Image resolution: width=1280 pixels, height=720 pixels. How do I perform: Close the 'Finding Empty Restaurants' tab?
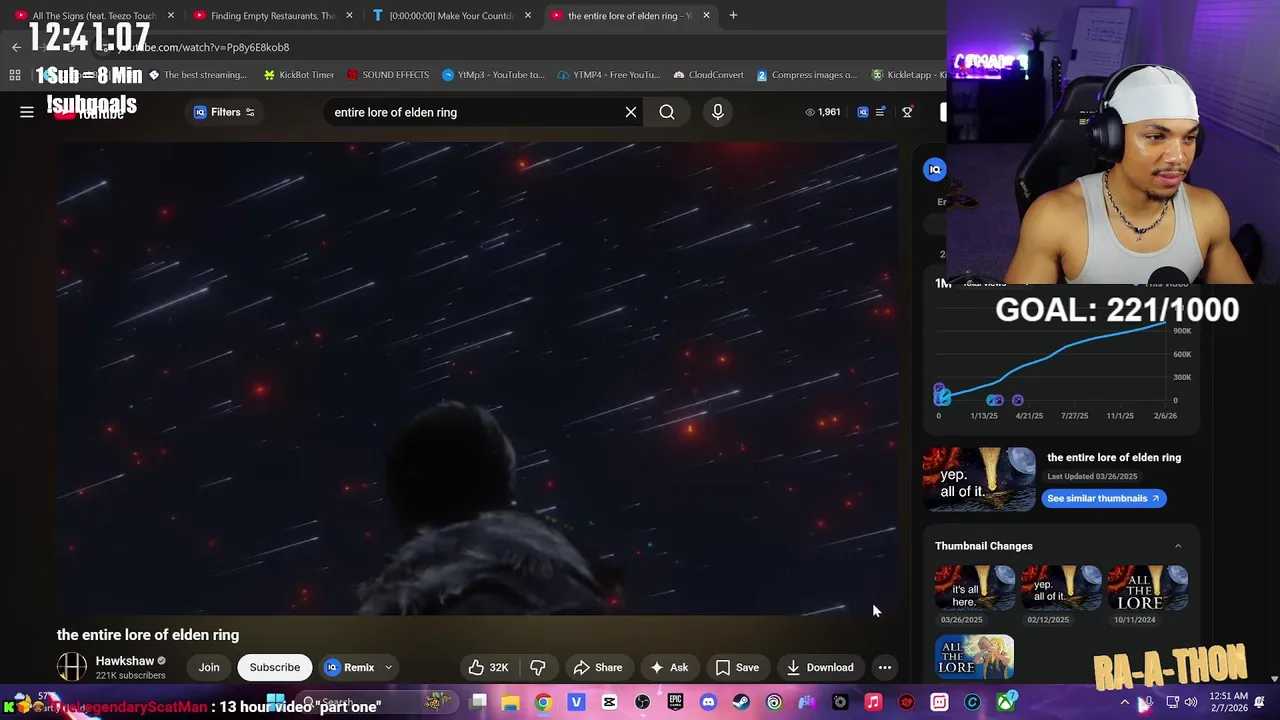349,15
